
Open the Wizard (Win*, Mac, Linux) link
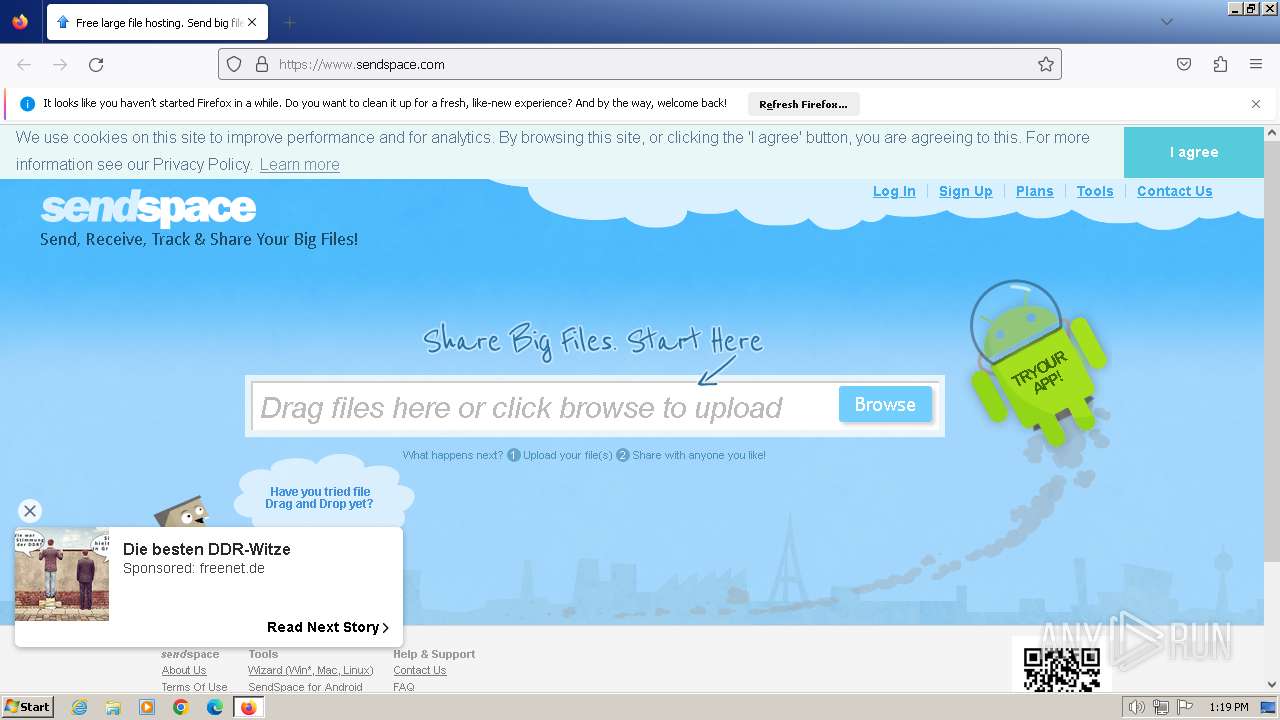coord(311,670)
